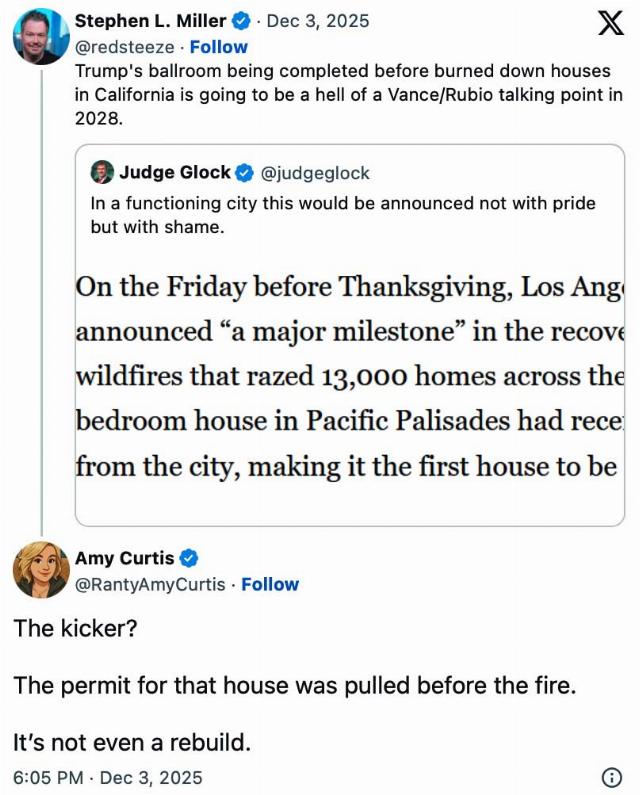Viewport: 640px width, 795px height.
Task: Click the X logo
Action: tap(604, 25)
